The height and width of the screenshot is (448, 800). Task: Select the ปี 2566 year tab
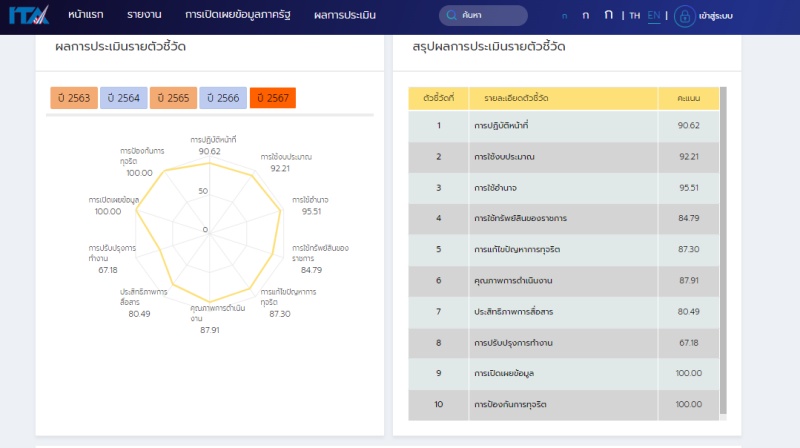(x=222, y=98)
